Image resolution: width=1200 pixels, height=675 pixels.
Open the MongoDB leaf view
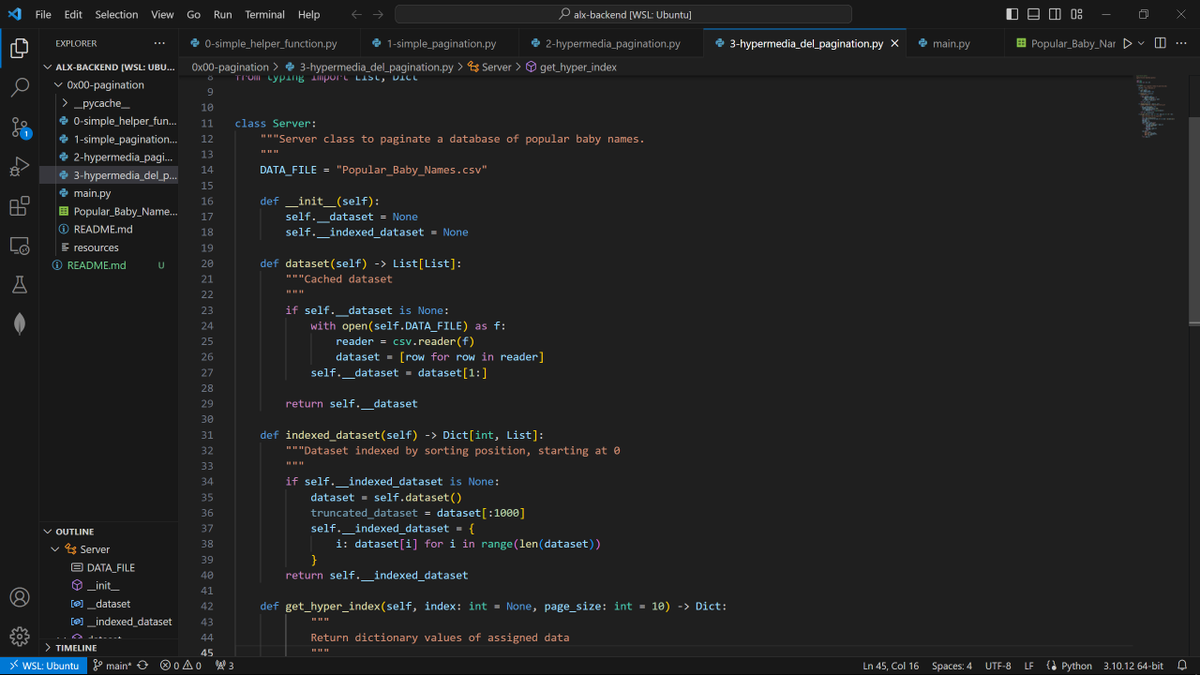pos(19,324)
